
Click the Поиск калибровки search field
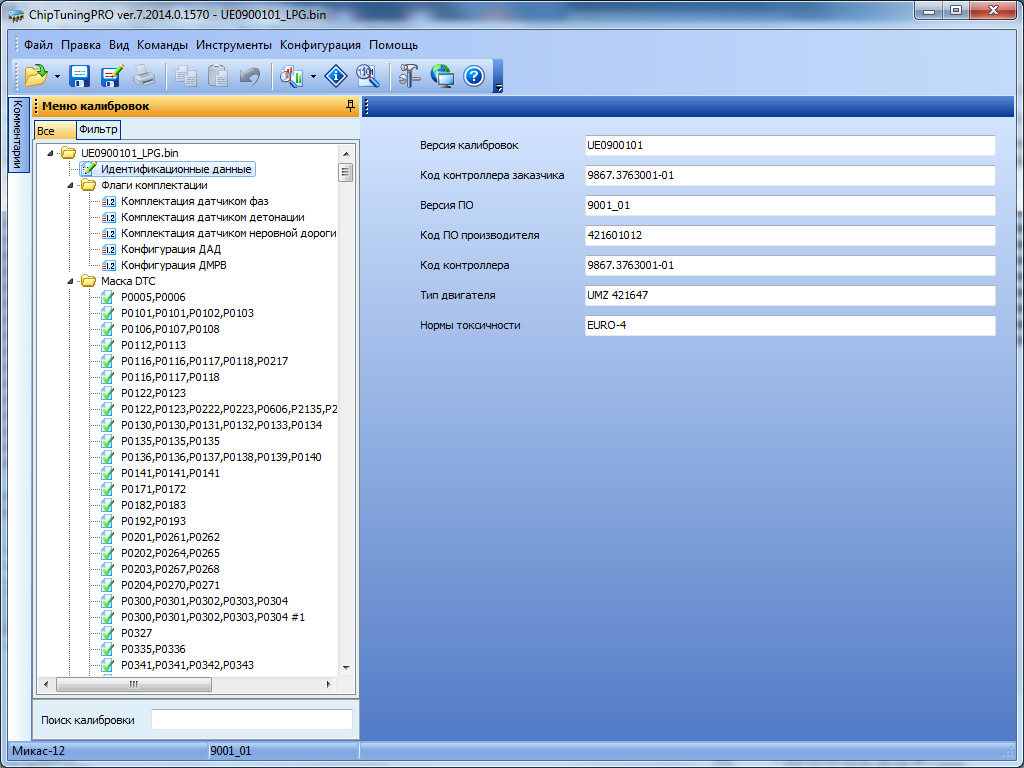pos(251,720)
